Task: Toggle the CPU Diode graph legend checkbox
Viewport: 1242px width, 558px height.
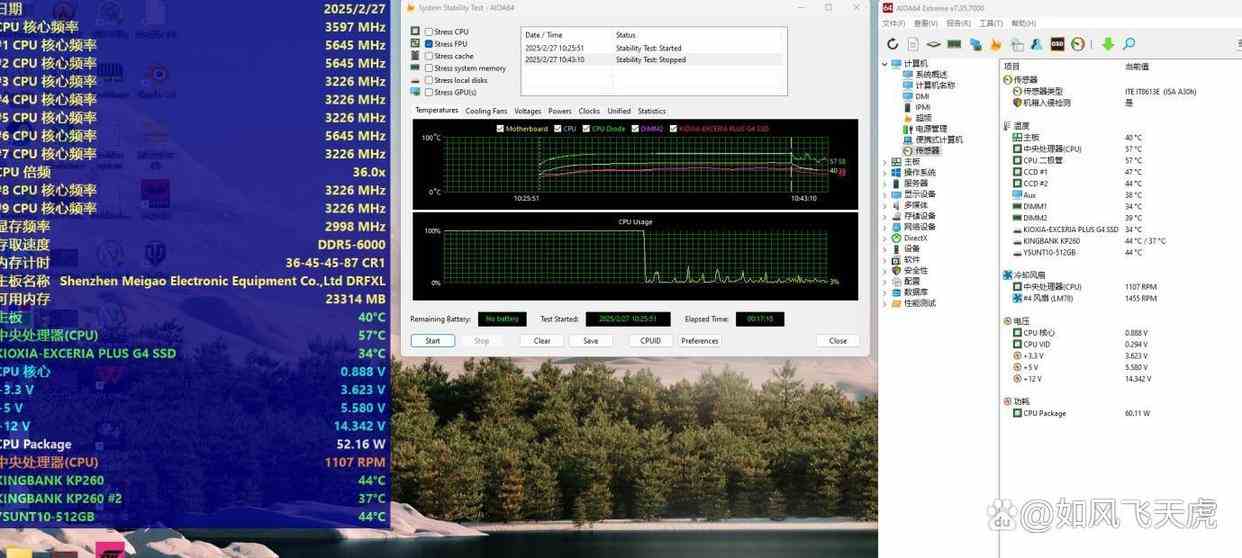Action: [586, 128]
